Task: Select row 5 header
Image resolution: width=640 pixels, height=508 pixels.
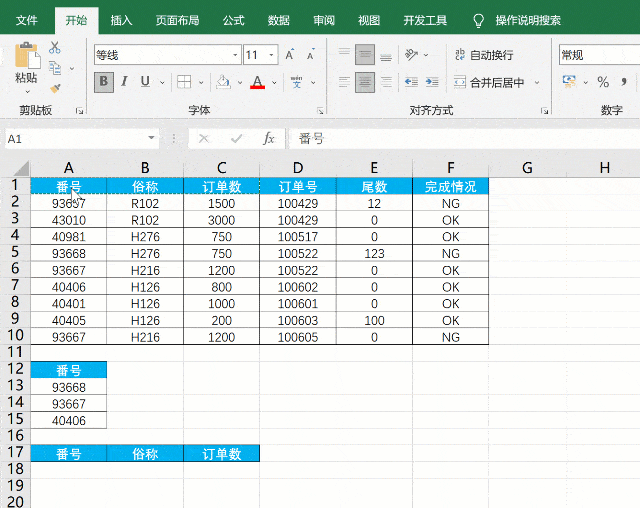Action: [15, 252]
